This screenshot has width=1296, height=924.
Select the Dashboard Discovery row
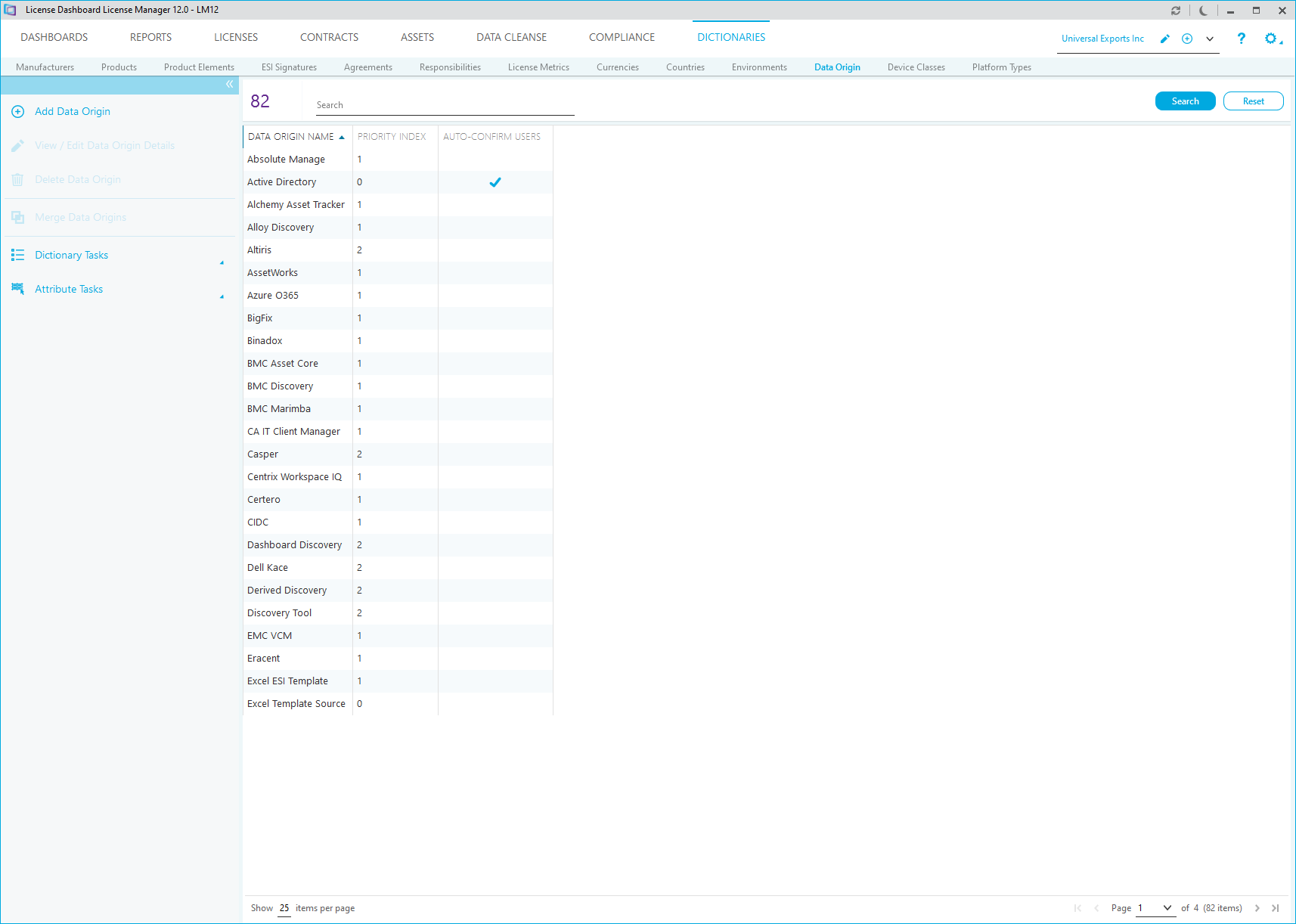pos(398,545)
